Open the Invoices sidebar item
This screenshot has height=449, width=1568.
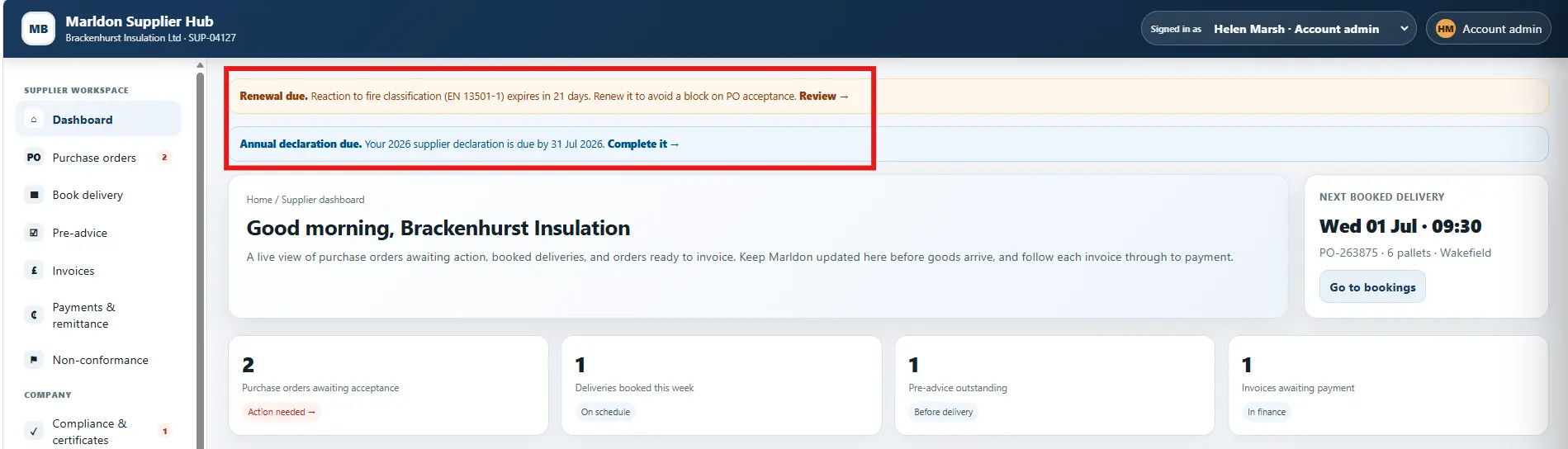pyautogui.click(x=98, y=271)
